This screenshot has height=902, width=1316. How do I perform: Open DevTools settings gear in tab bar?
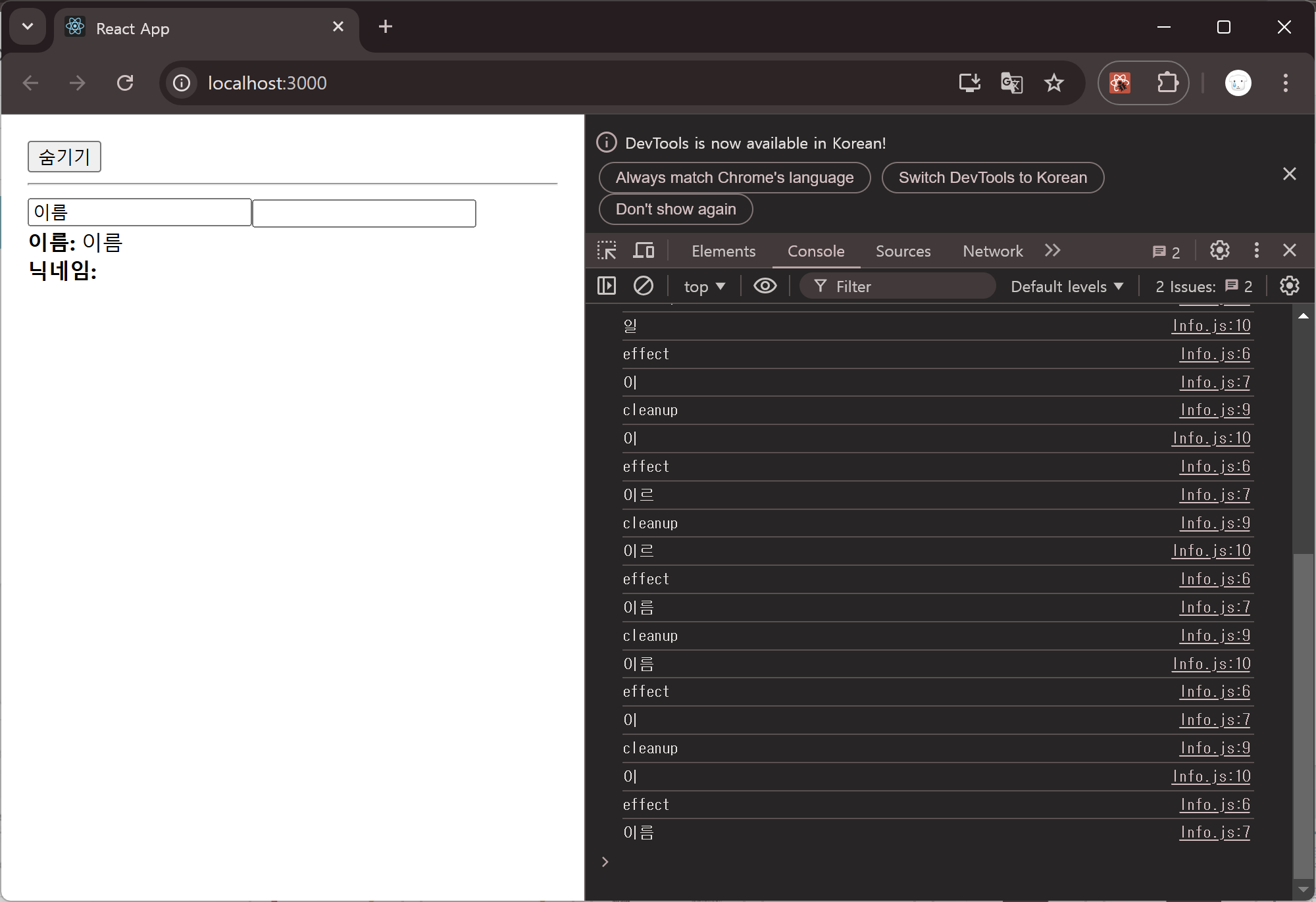1219,251
